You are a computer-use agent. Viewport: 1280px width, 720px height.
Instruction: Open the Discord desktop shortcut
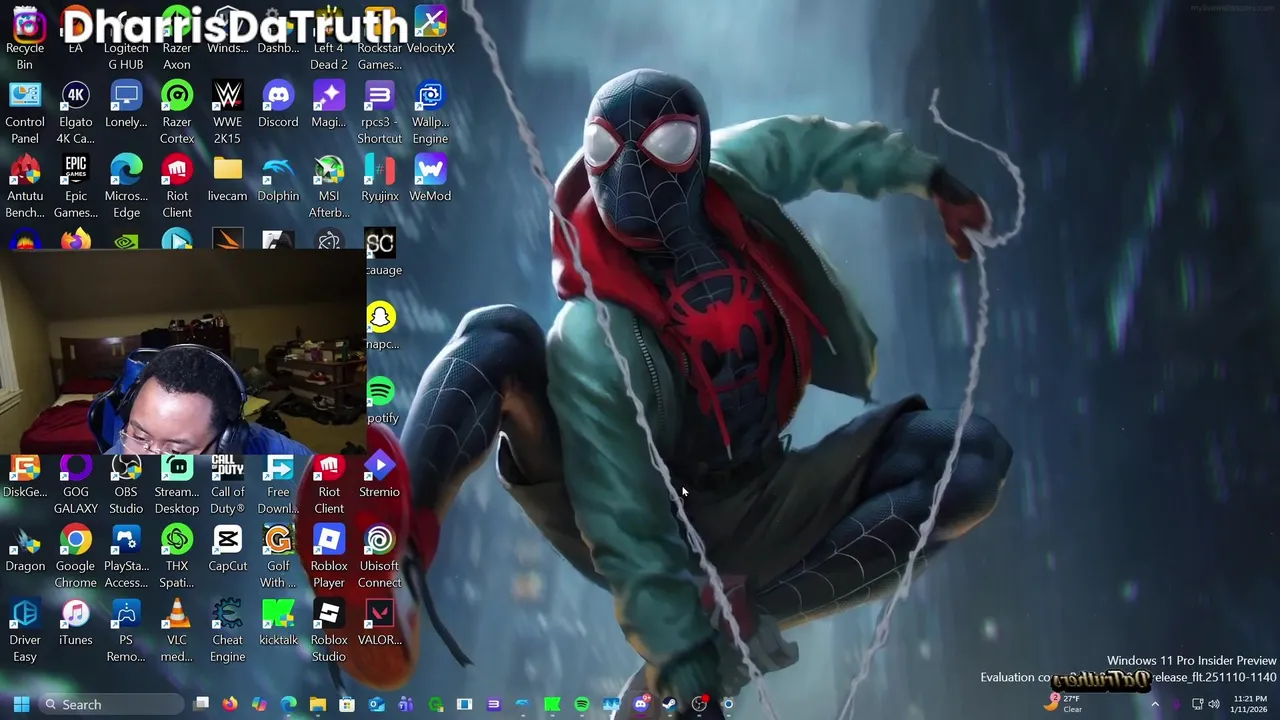(x=278, y=105)
